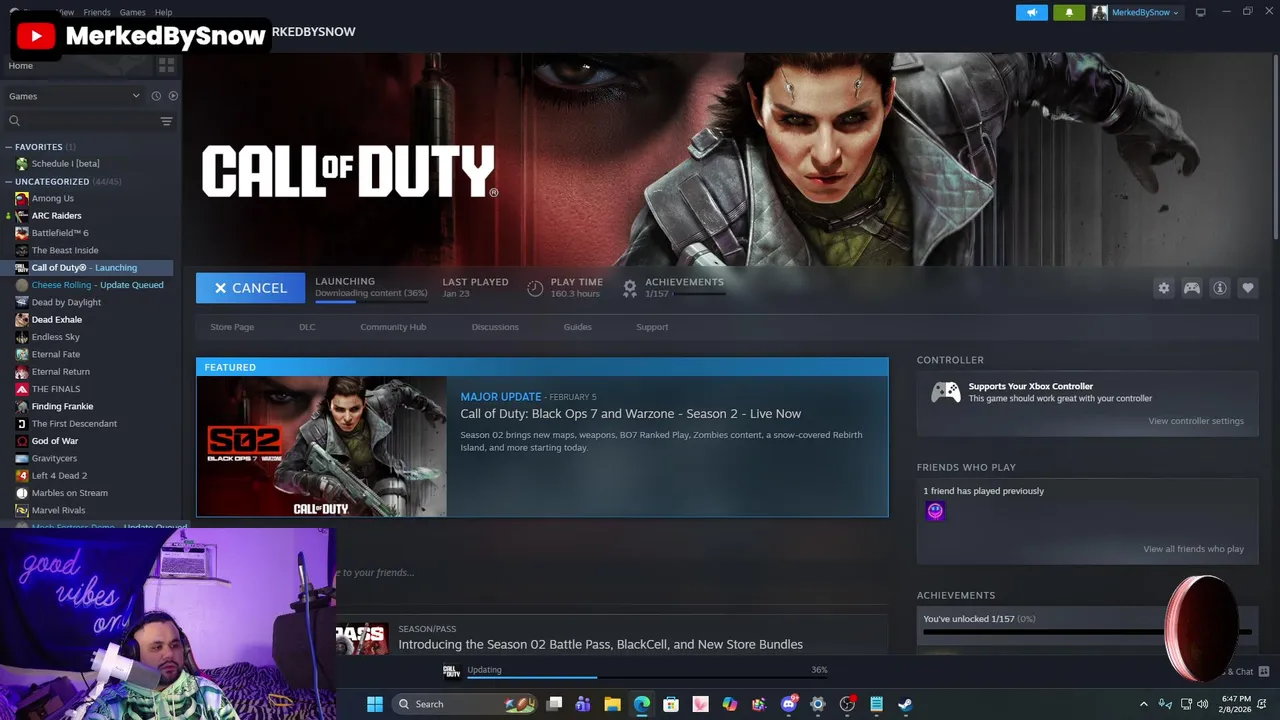Open Microsoft Store from the taskbar

click(671, 704)
